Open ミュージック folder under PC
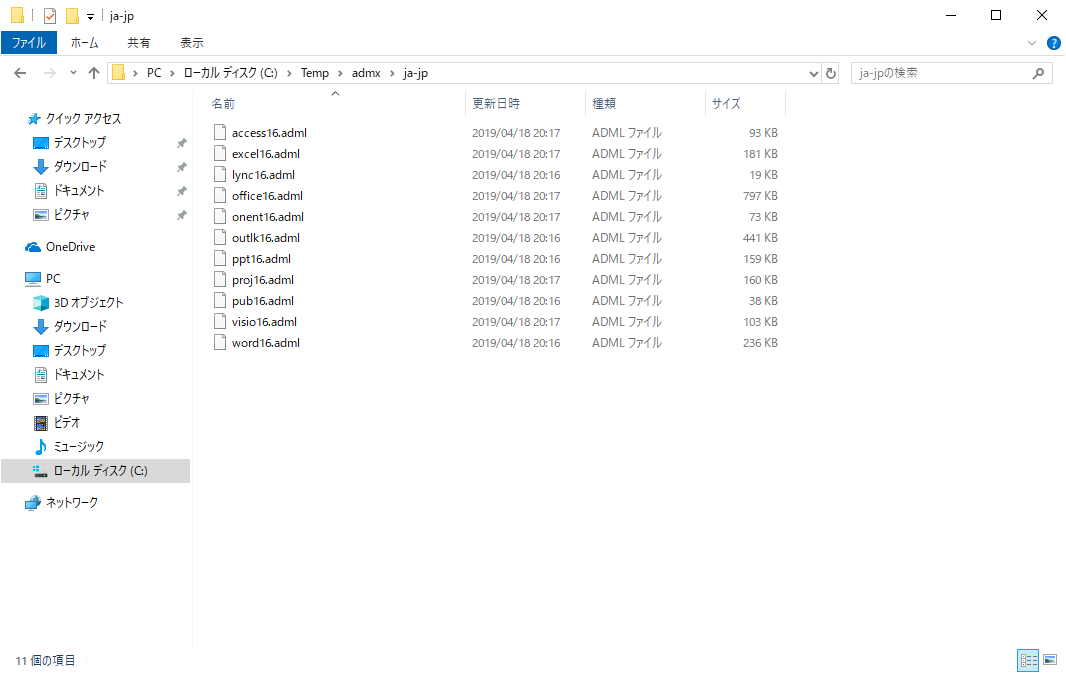Image resolution: width=1066 pixels, height=673 pixels. coord(69,447)
